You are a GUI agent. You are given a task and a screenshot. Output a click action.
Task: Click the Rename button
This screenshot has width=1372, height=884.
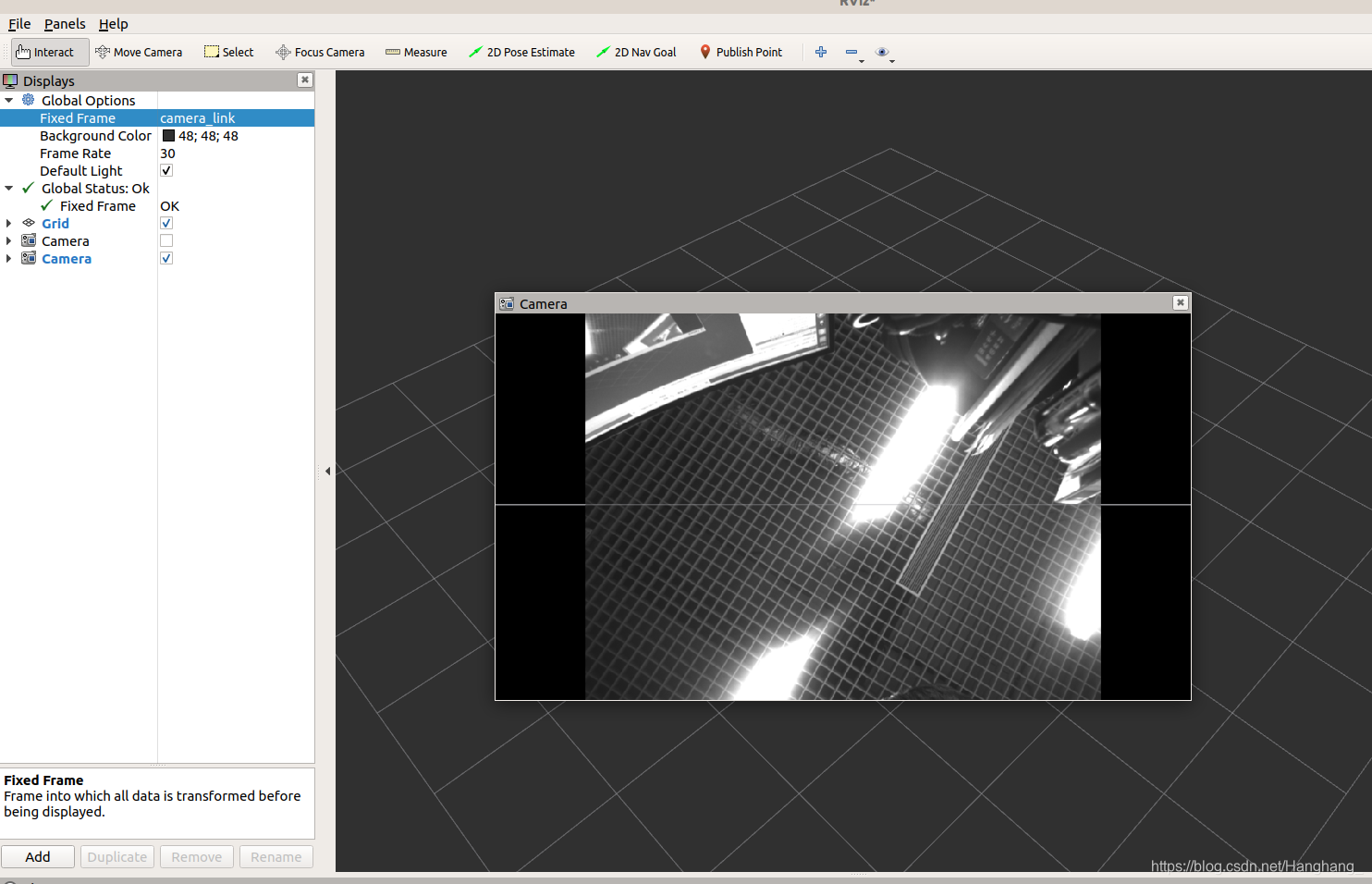(276, 857)
